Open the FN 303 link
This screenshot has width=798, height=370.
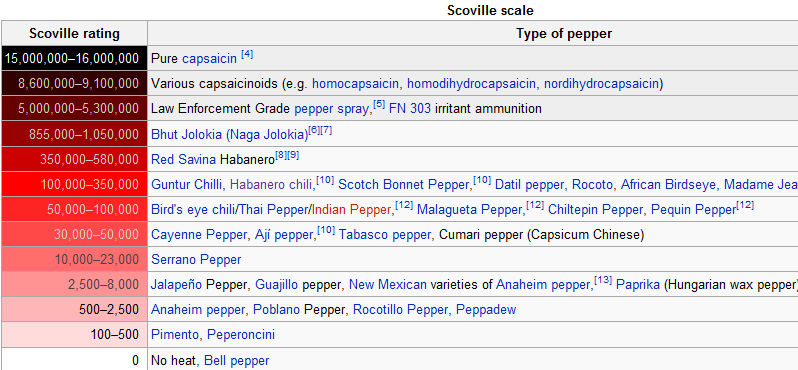[410, 109]
